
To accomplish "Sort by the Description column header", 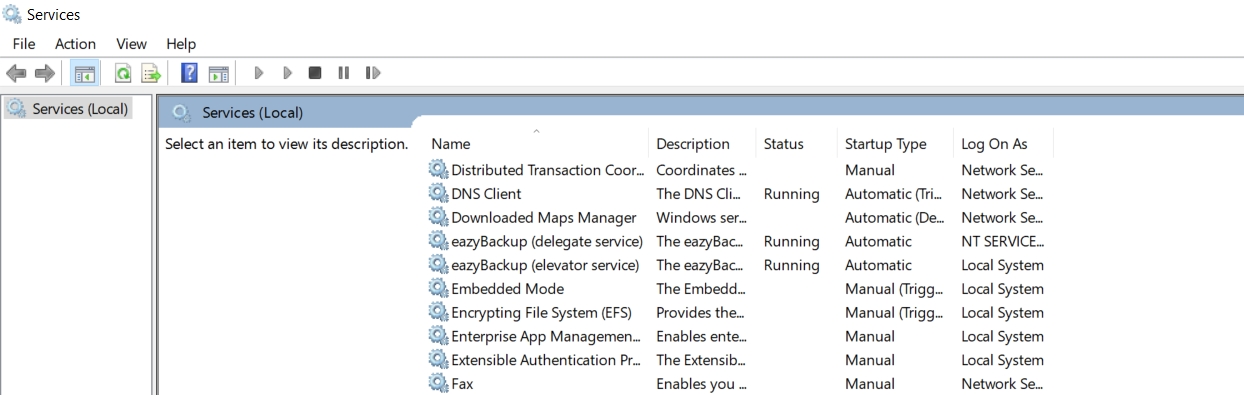I will click(702, 143).
